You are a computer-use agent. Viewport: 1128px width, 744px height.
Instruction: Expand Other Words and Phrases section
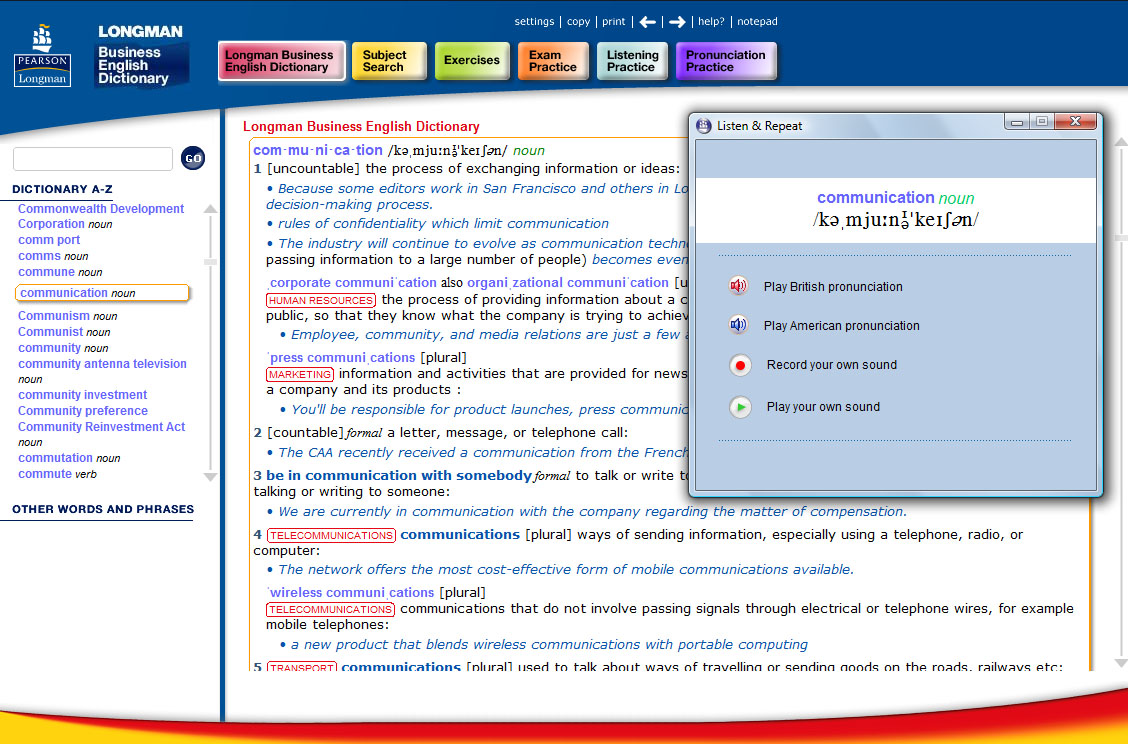[x=103, y=509]
